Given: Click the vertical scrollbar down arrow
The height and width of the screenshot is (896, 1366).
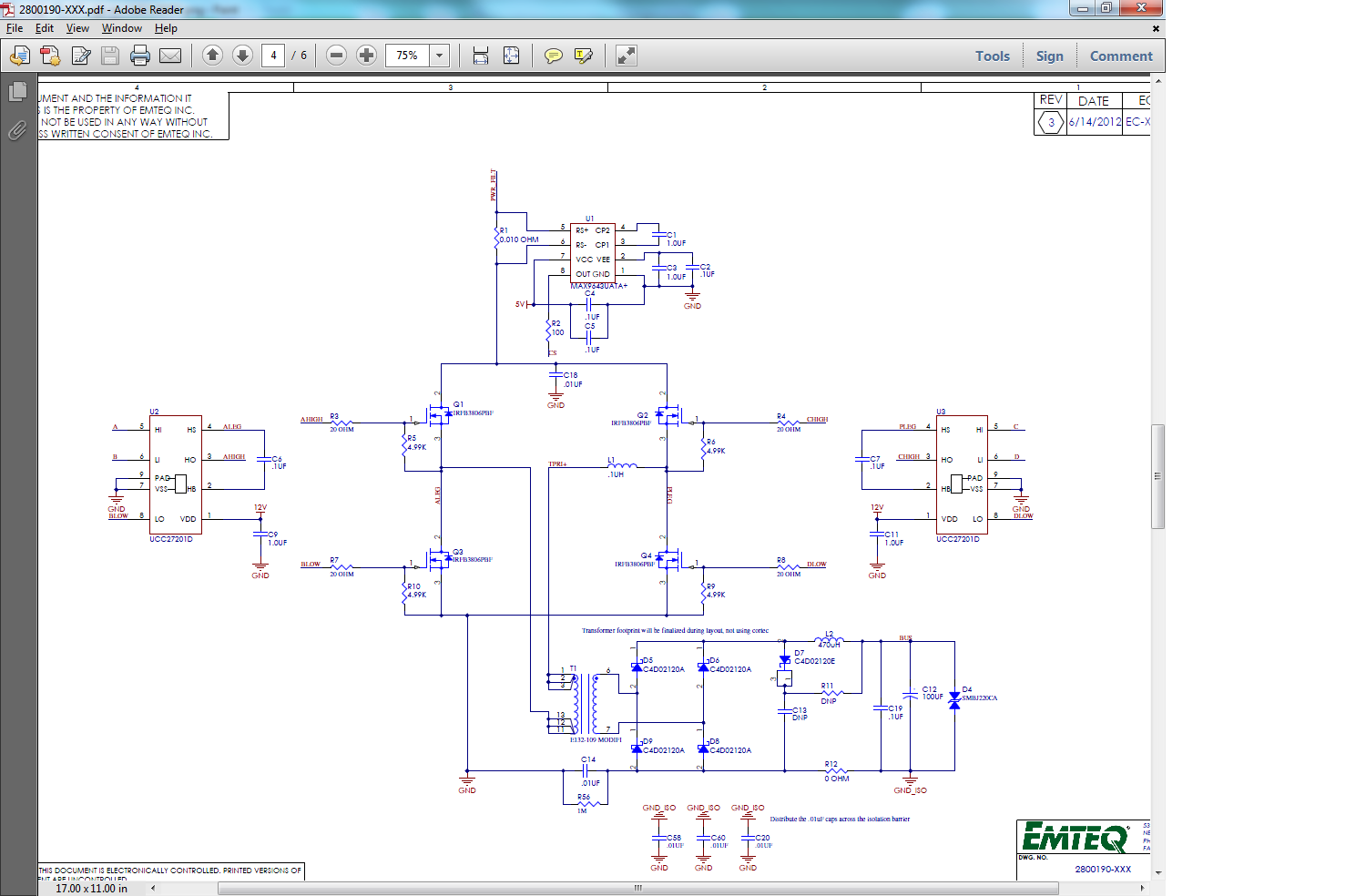Looking at the screenshot, I should (x=1157, y=872).
